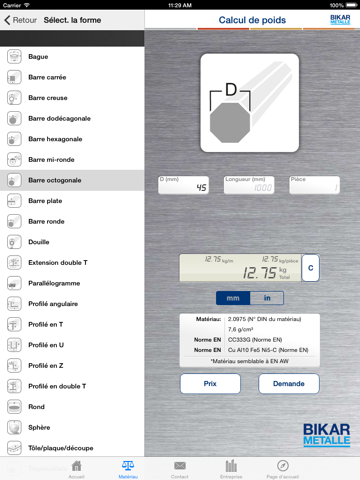
Task: Select the Profilé angulaire icon
Action: tap(14, 304)
